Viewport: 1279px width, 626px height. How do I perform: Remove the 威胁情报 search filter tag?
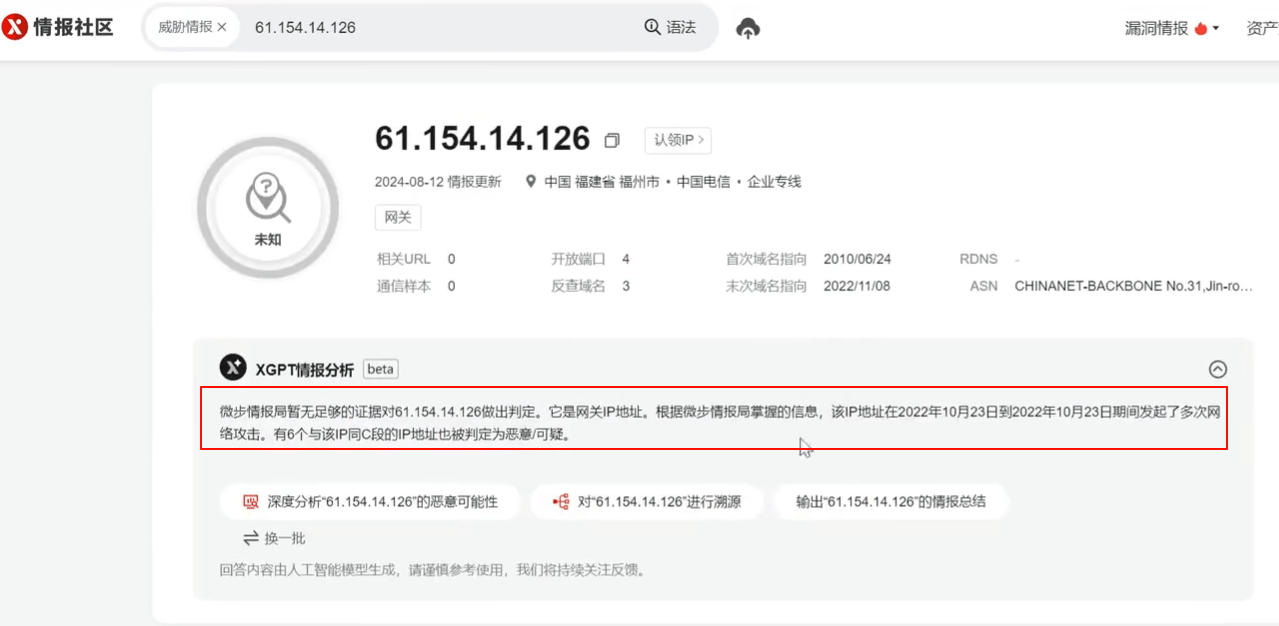pos(222,28)
